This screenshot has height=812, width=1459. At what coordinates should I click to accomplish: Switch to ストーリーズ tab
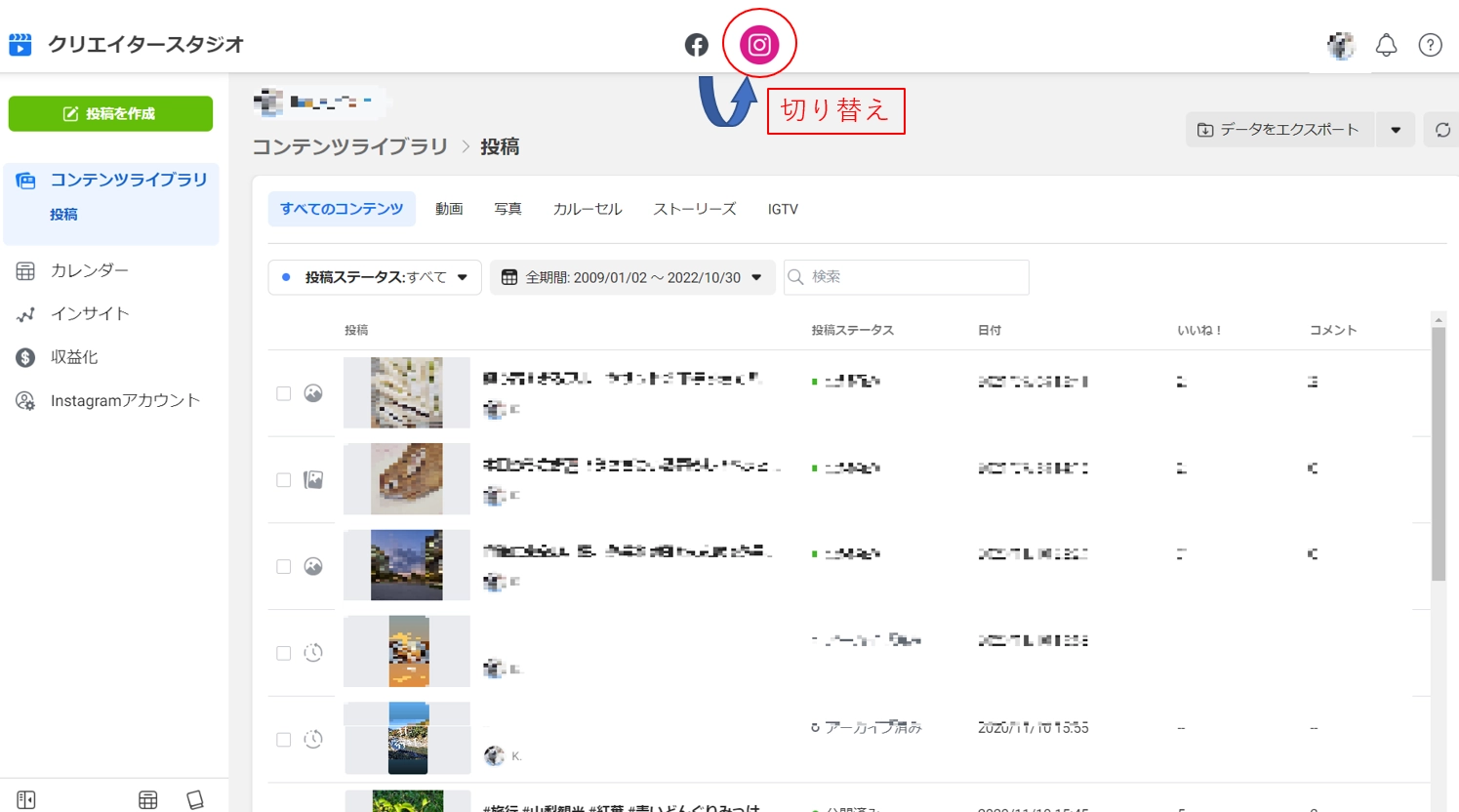[x=695, y=209]
